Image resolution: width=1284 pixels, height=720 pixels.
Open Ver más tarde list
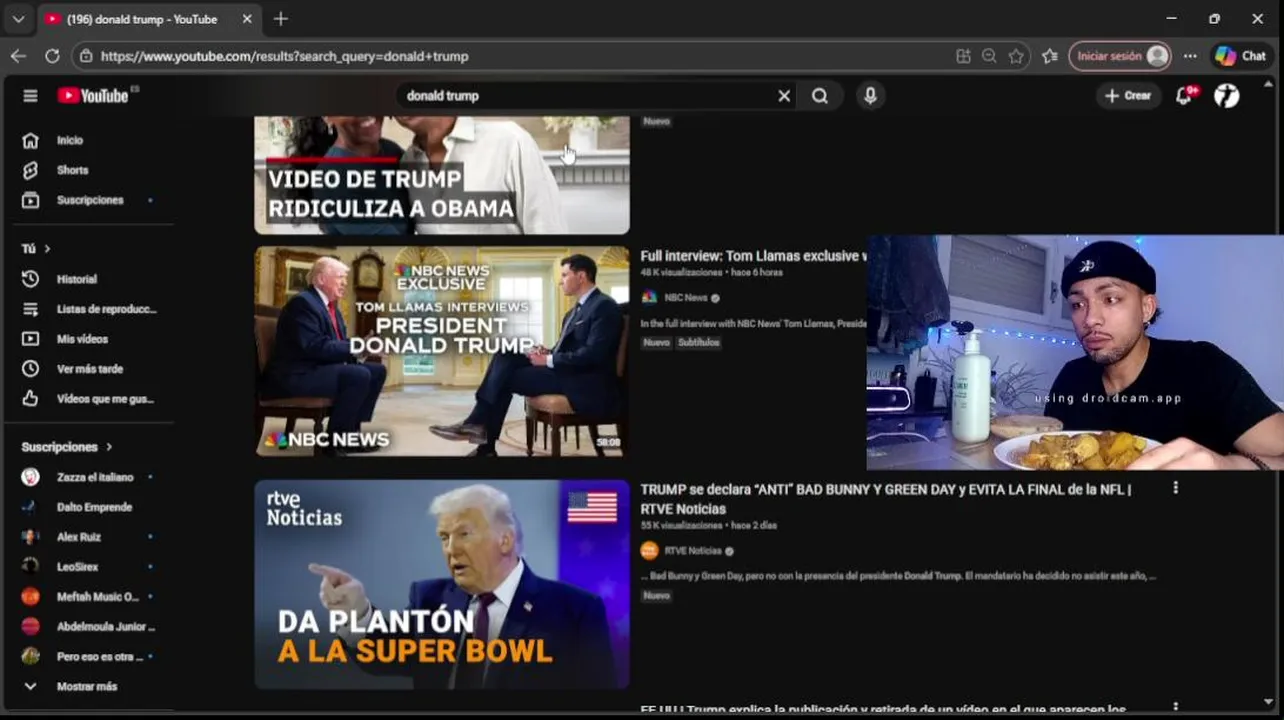[88, 370]
